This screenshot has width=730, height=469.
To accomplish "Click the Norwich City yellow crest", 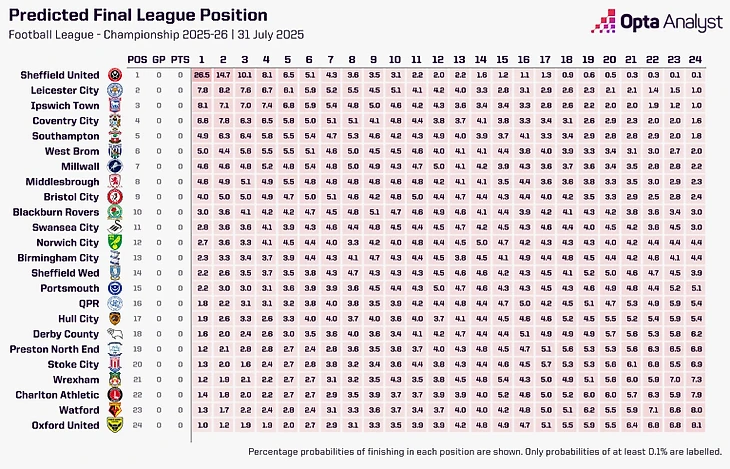I will click(x=115, y=243).
